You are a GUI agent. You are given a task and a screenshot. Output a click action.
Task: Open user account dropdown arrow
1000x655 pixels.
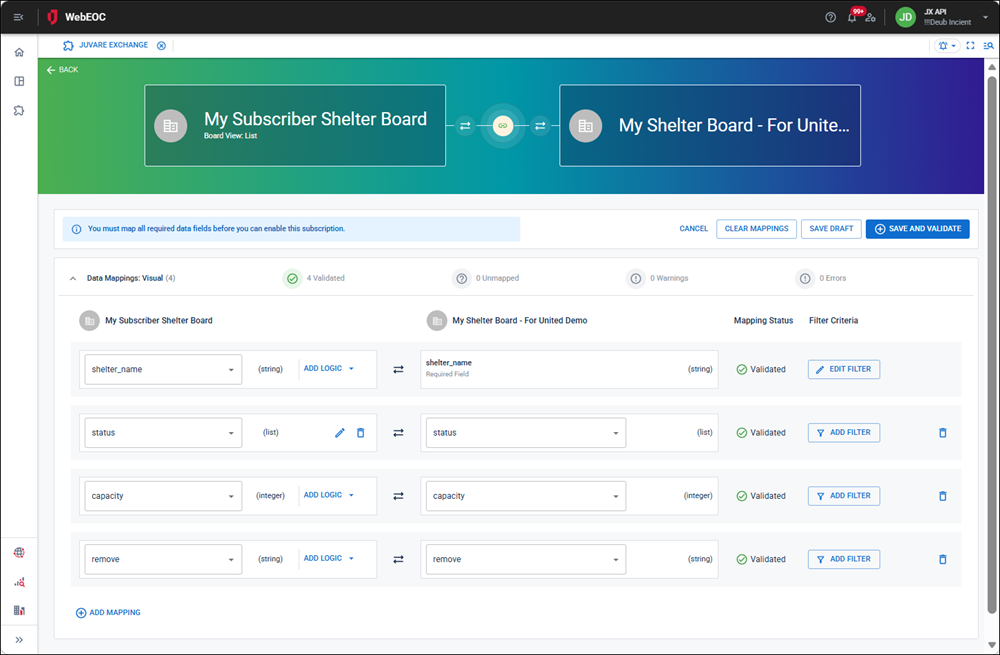[985, 18]
